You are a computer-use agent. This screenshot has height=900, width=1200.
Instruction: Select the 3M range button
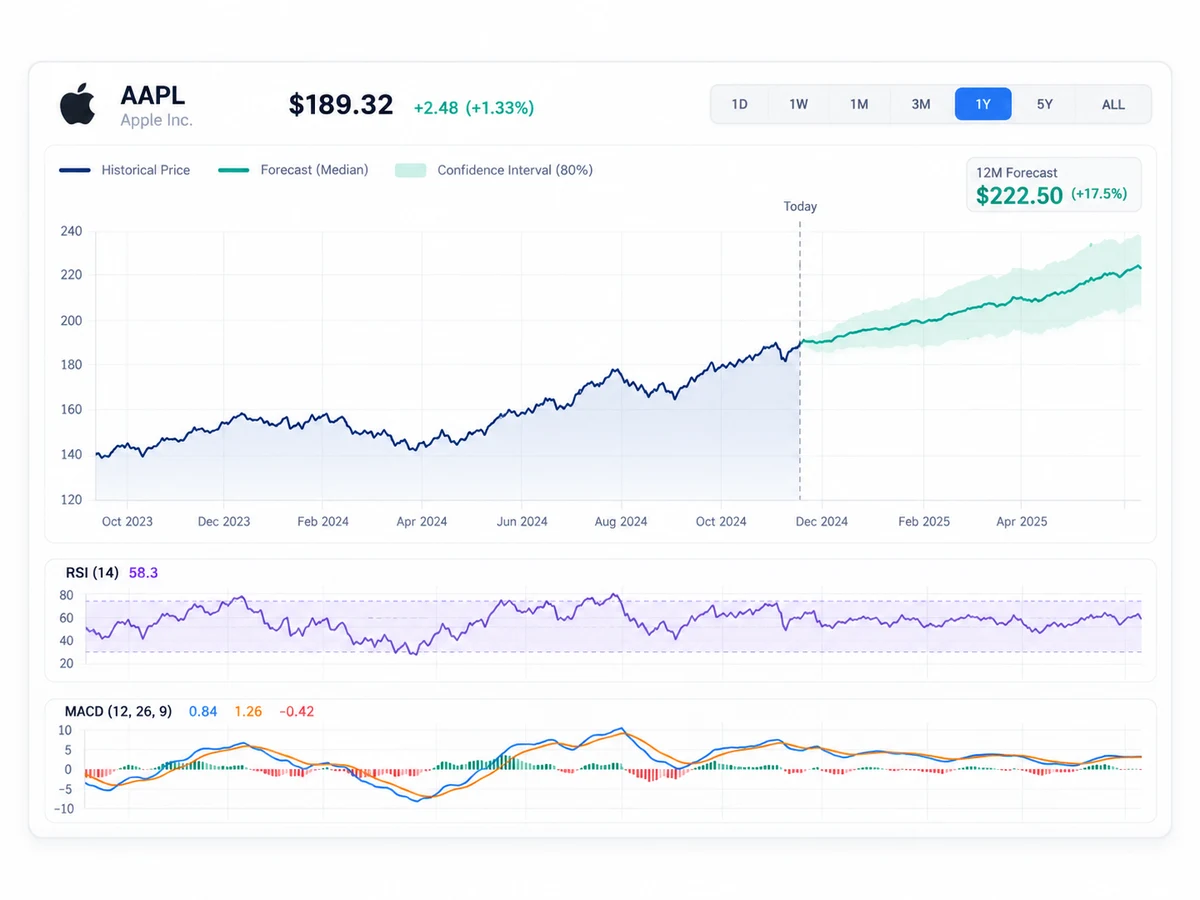(x=921, y=104)
